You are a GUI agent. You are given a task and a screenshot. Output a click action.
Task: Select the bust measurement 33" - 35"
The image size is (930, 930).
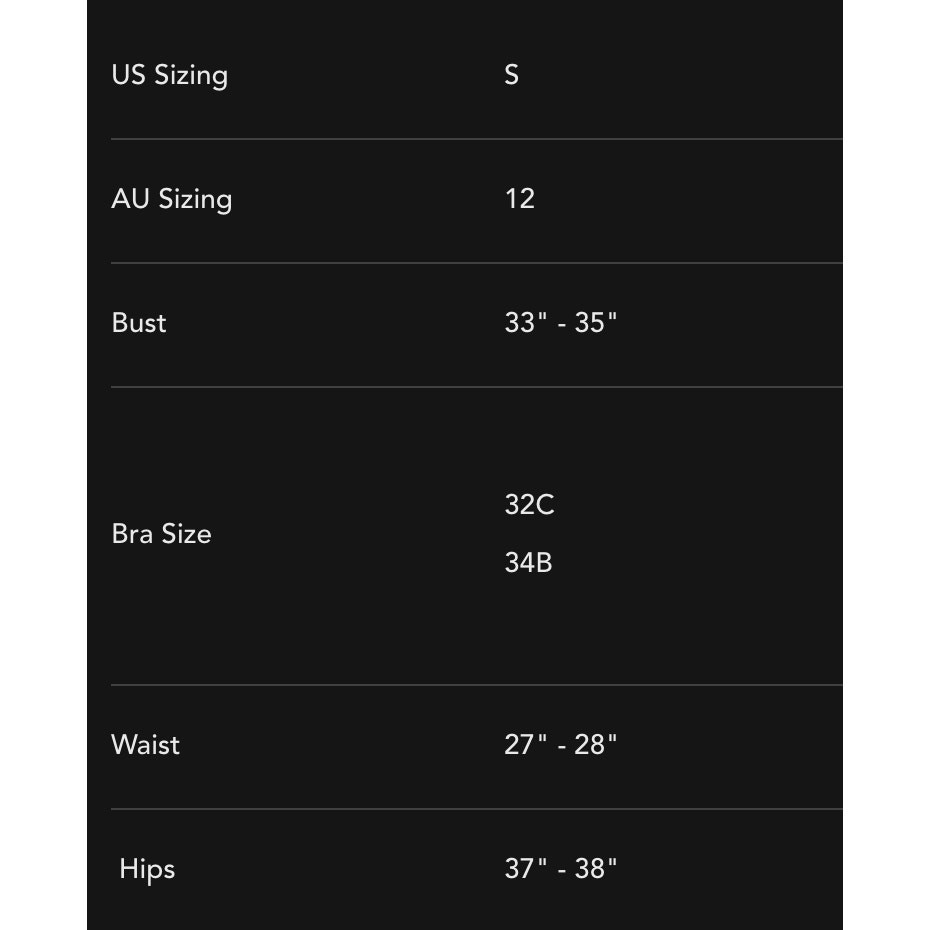tap(560, 322)
